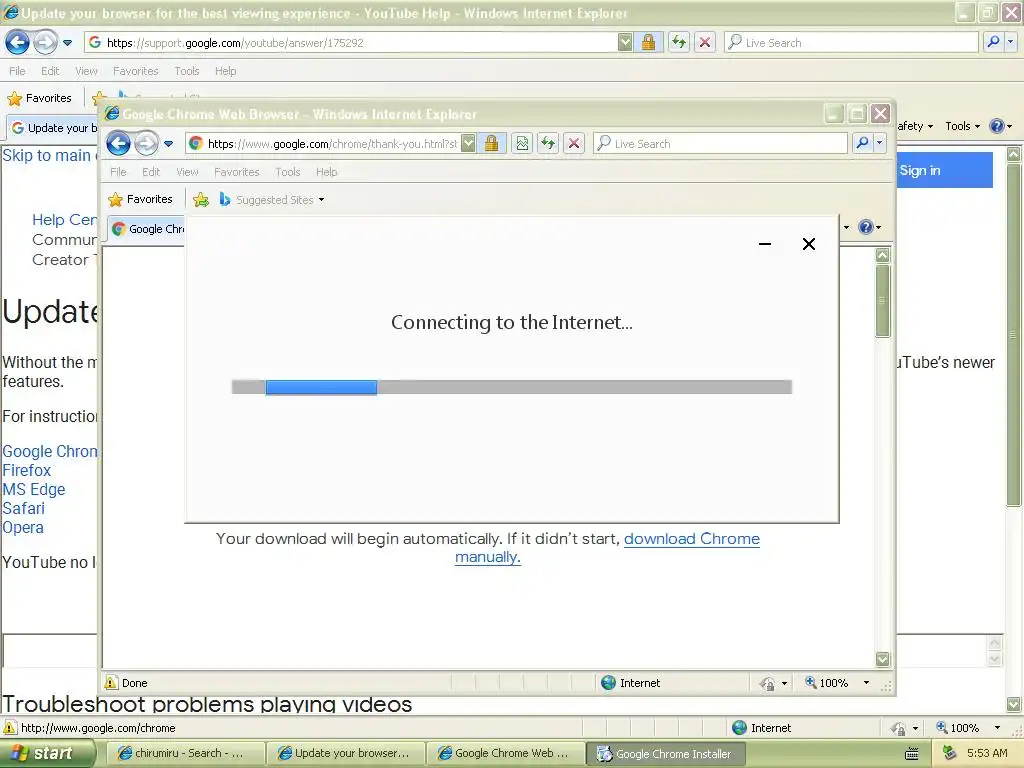Click Help question-mark icon in Chrome window toolbar

click(866, 227)
